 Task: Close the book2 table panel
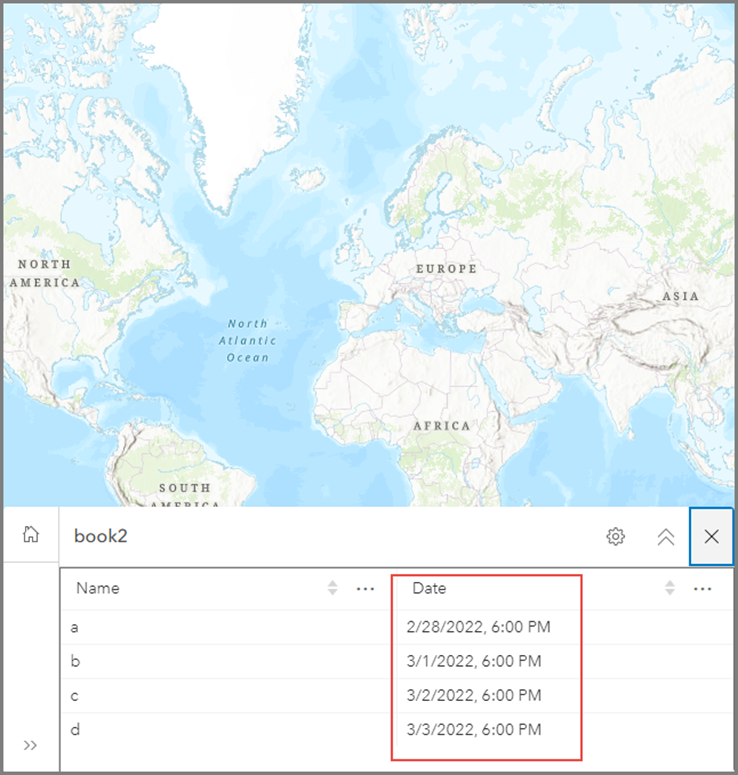tap(711, 536)
